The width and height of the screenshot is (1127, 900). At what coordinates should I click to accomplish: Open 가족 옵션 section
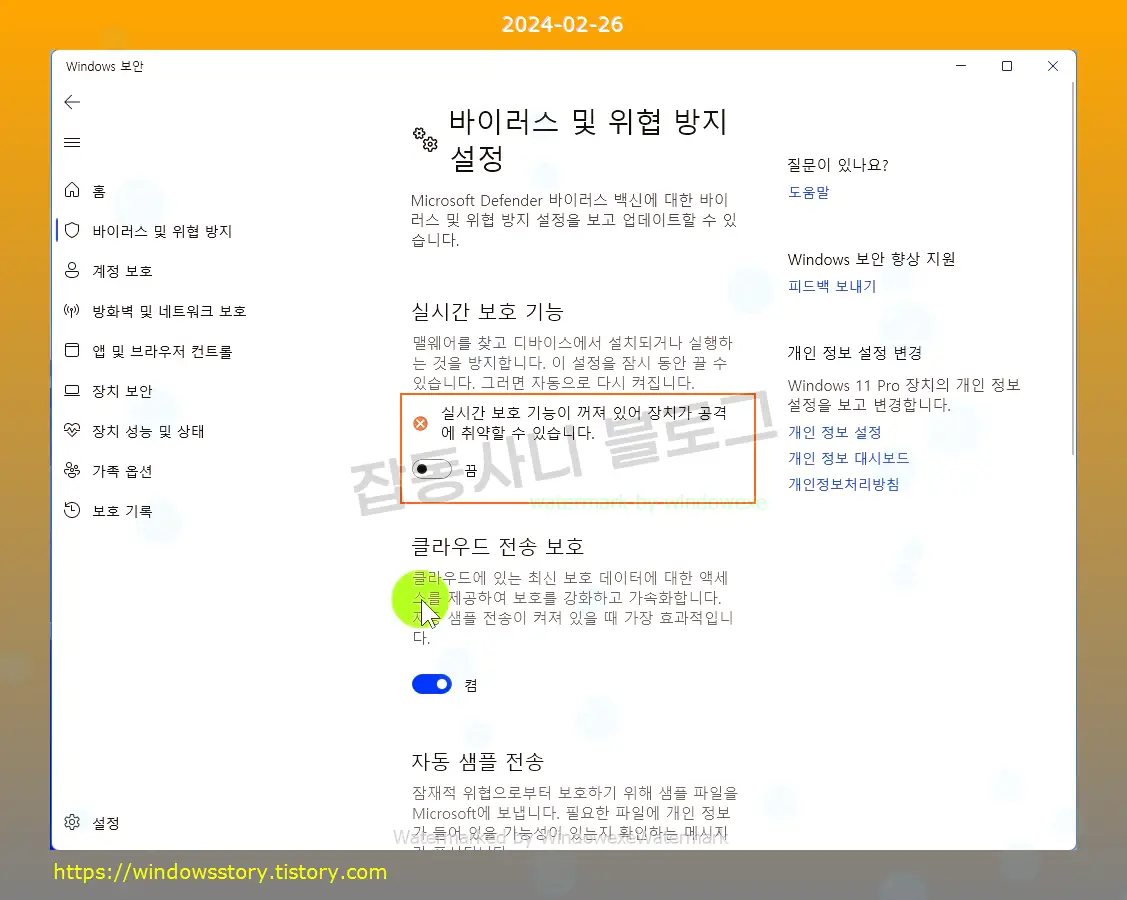point(122,472)
